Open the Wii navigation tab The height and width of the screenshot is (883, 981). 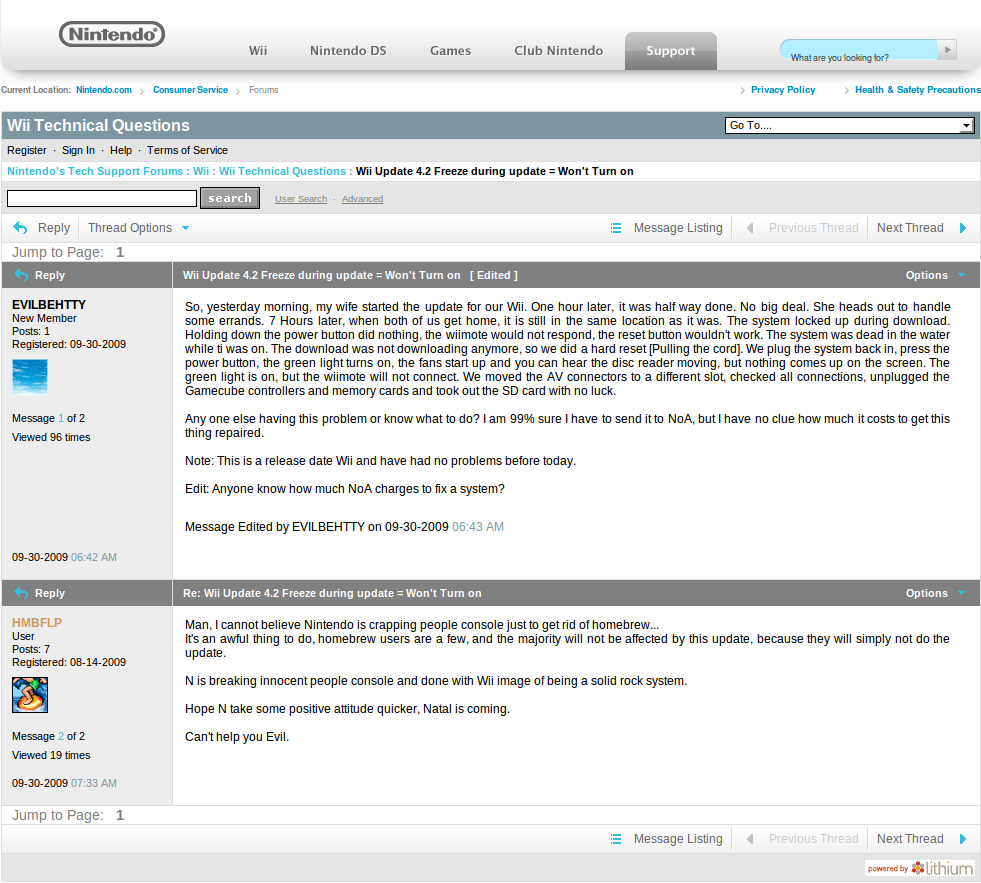click(258, 51)
